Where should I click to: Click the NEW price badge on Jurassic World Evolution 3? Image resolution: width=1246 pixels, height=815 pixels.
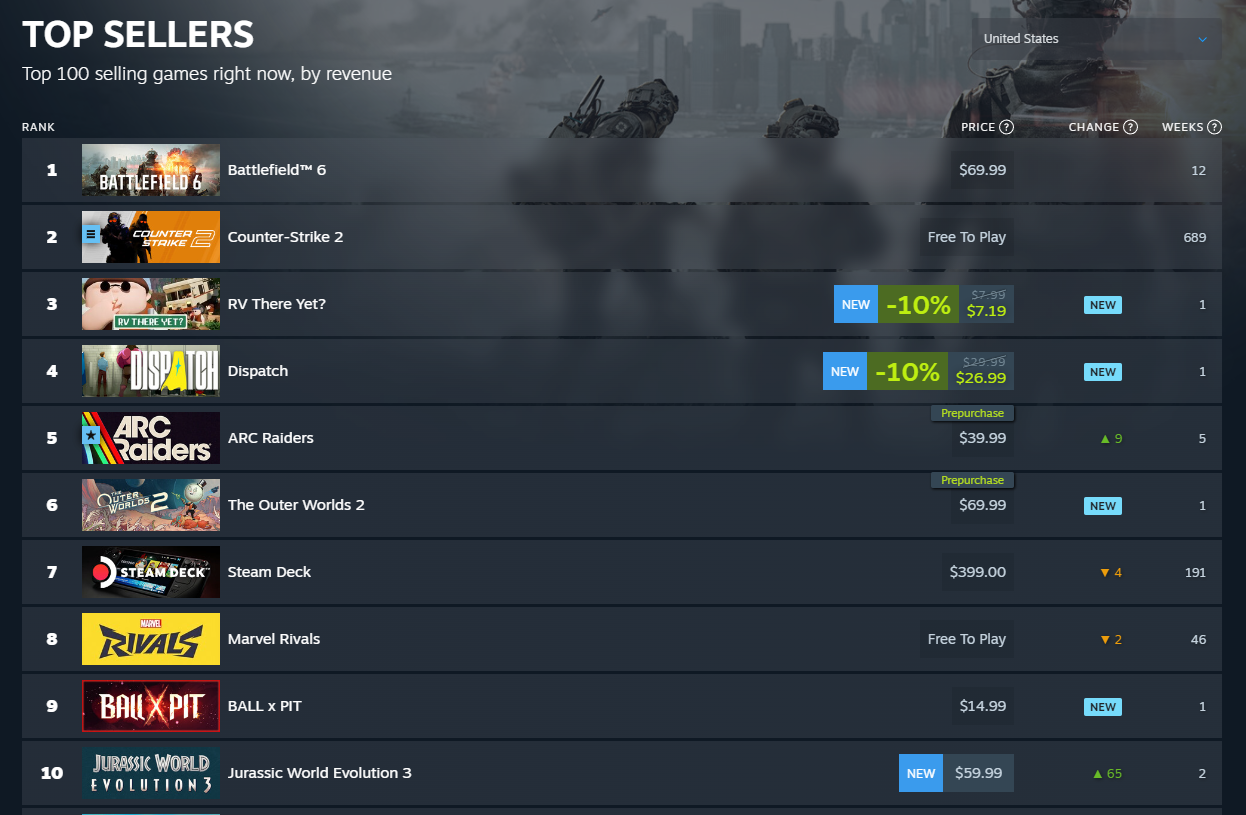[921, 773]
